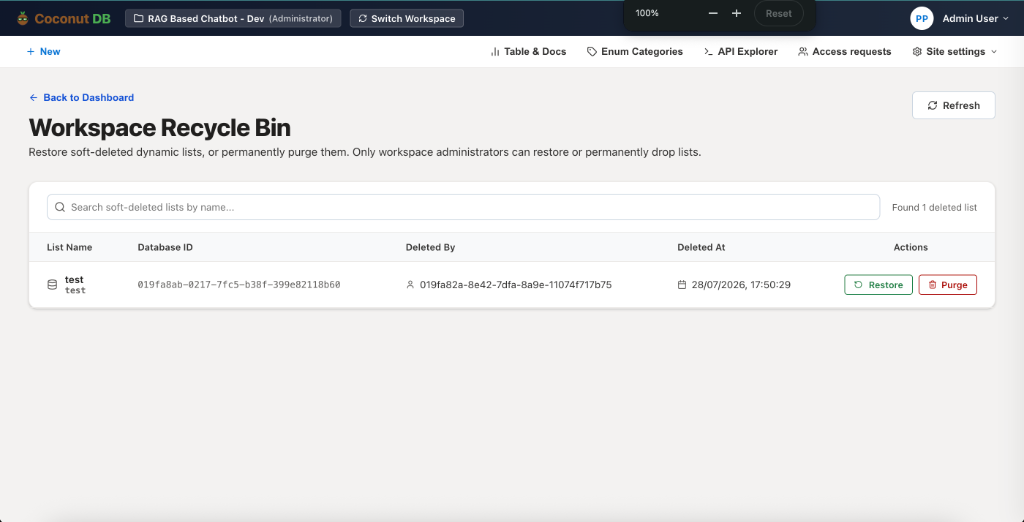Open the Table & Docs menu
This screenshot has height=522, width=1024.
(x=528, y=52)
